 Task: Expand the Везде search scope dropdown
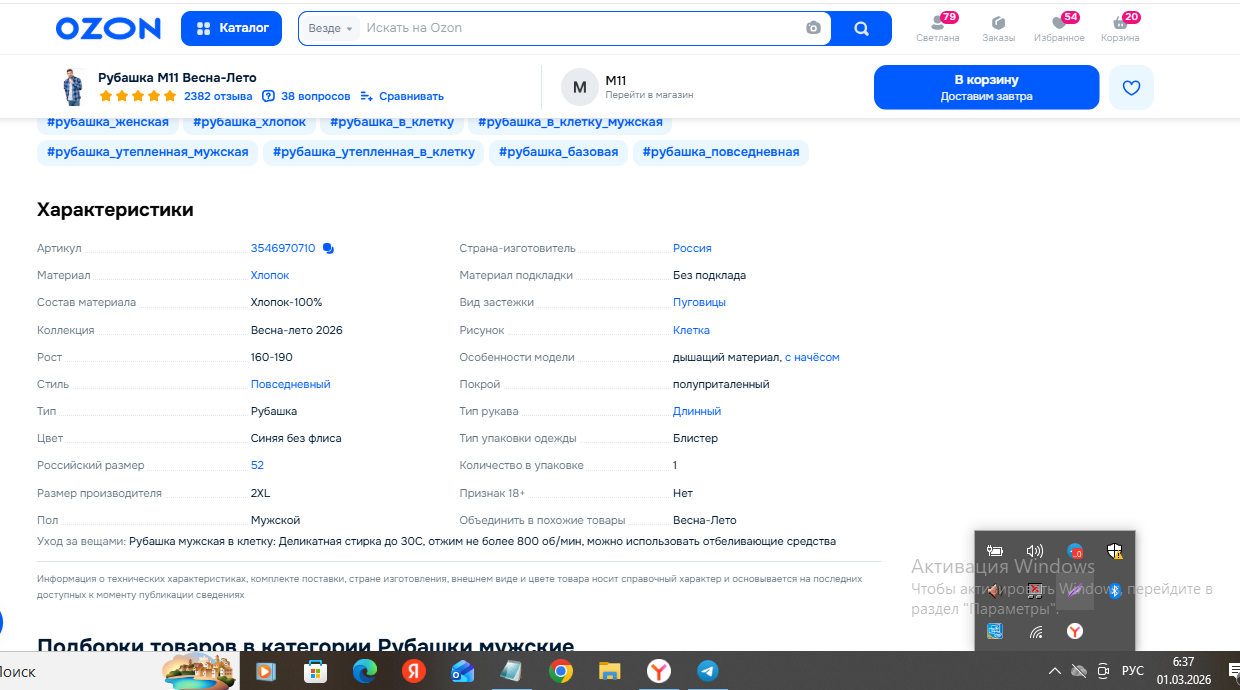(330, 28)
